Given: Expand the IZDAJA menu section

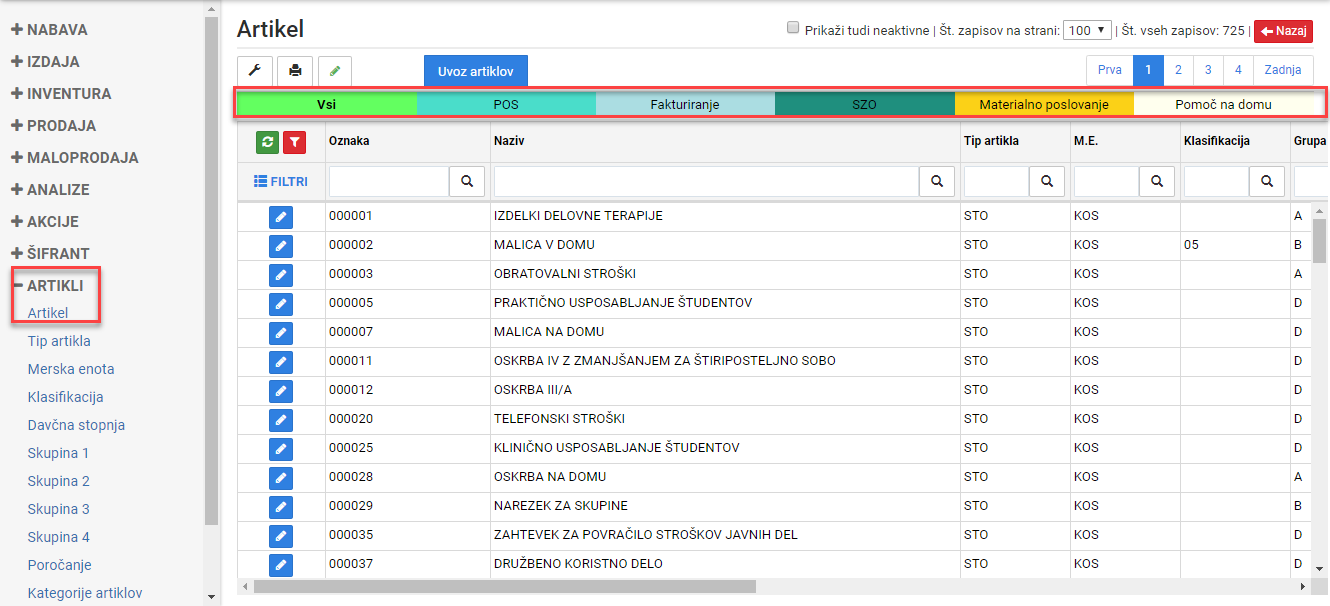Looking at the screenshot, I should pyautogui.click(x=45, y=62).
